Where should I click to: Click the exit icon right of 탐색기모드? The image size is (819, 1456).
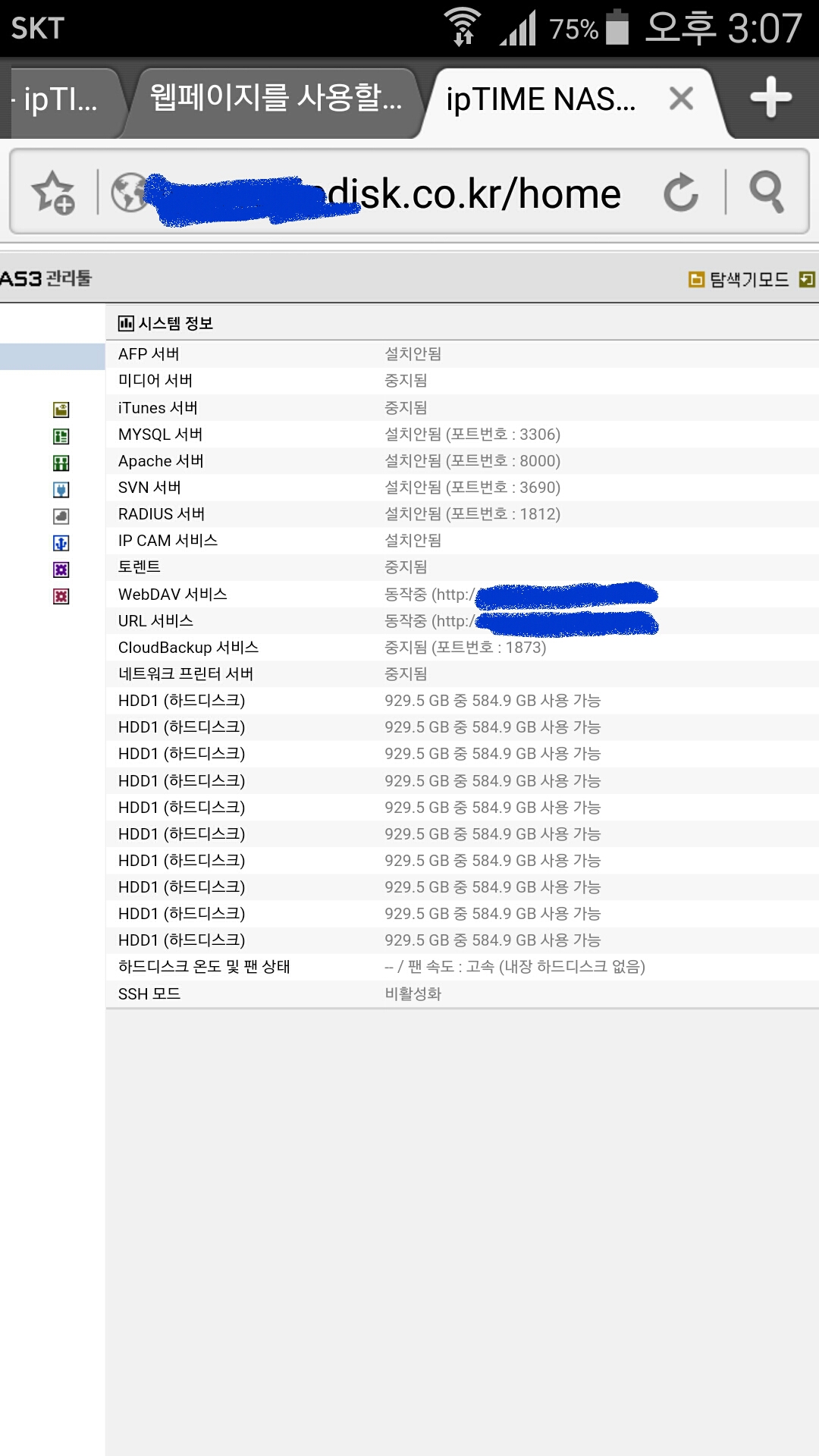coord(807,280)
